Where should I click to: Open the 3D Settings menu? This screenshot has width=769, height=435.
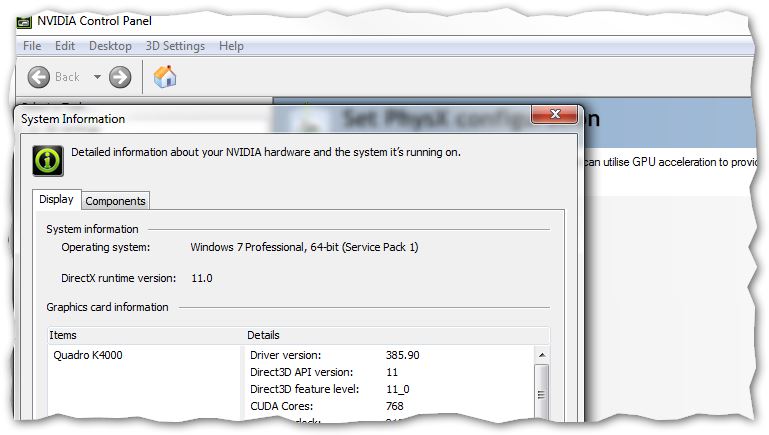[175, 46]
